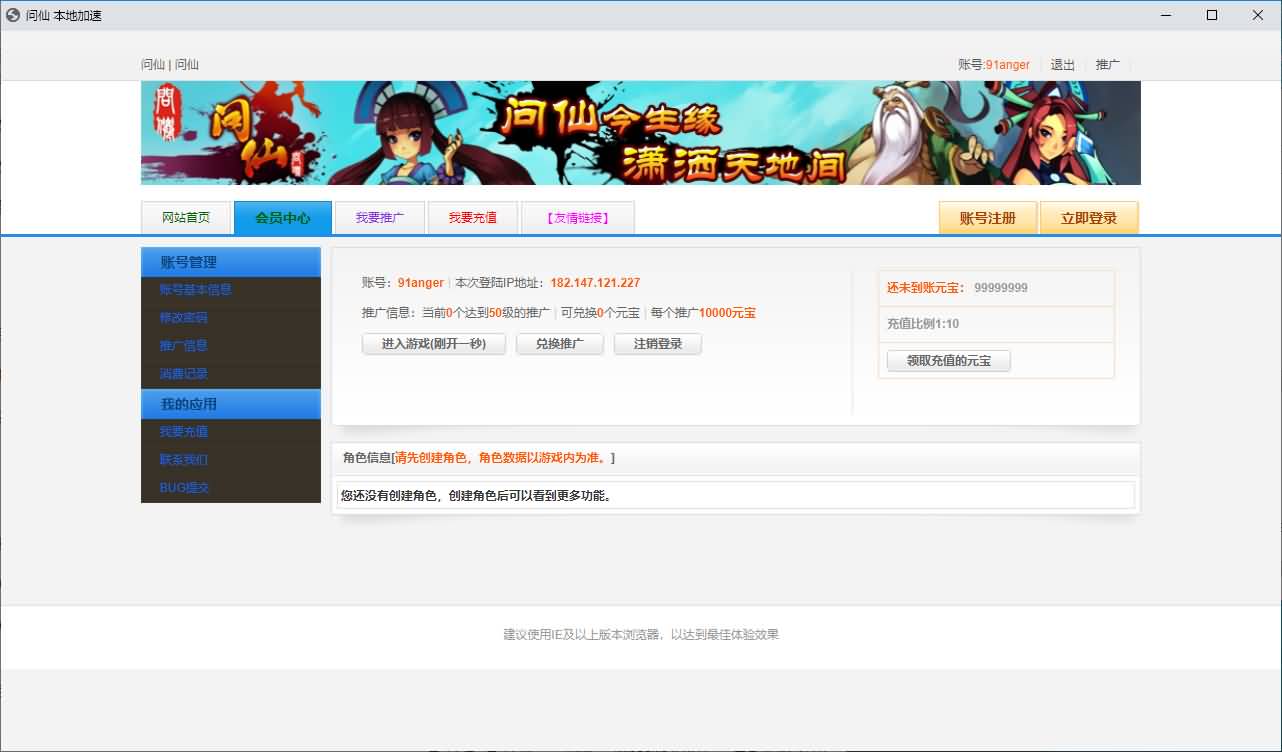Screen dimensions: 1282x752
Task: Click the 注销登录 button
Action: pos(658,344)
